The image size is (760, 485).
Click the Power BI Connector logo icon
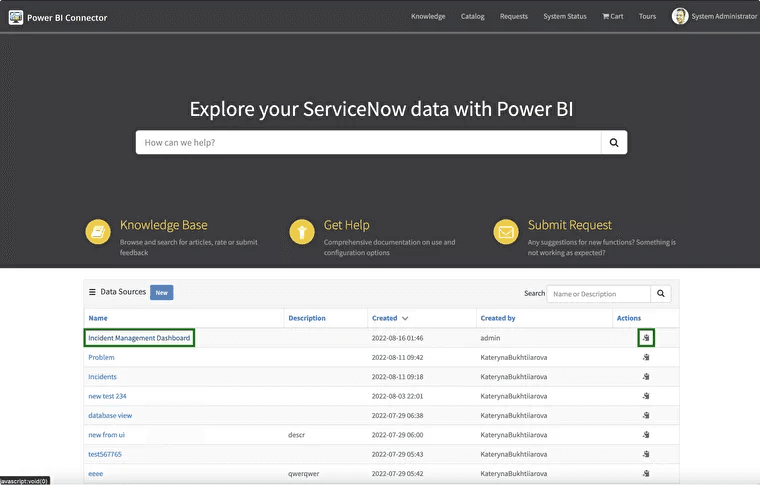tap(16, 17)
